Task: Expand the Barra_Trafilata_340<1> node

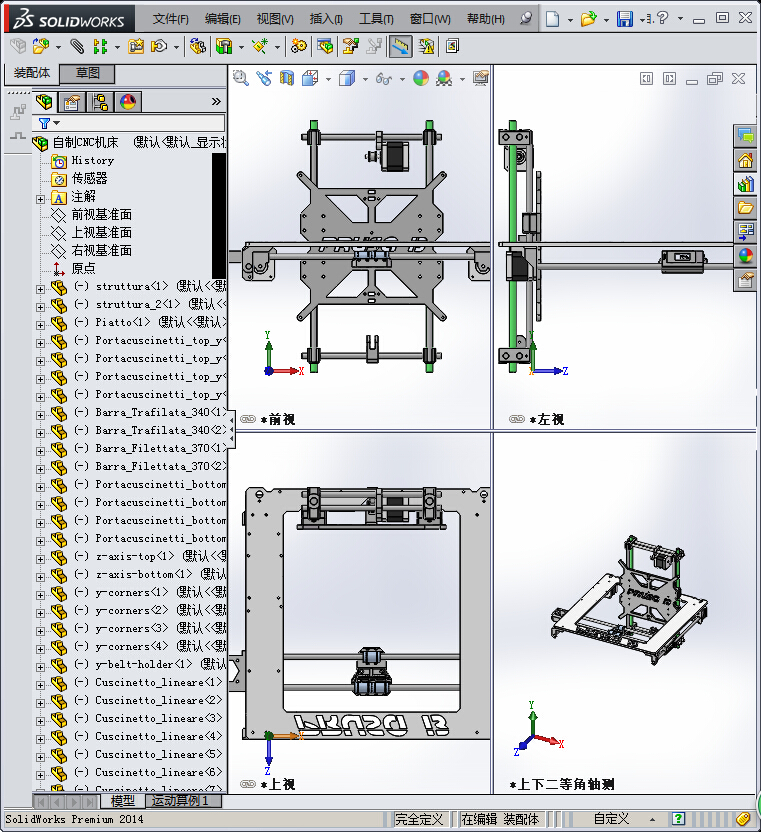Action: point(40,415)
